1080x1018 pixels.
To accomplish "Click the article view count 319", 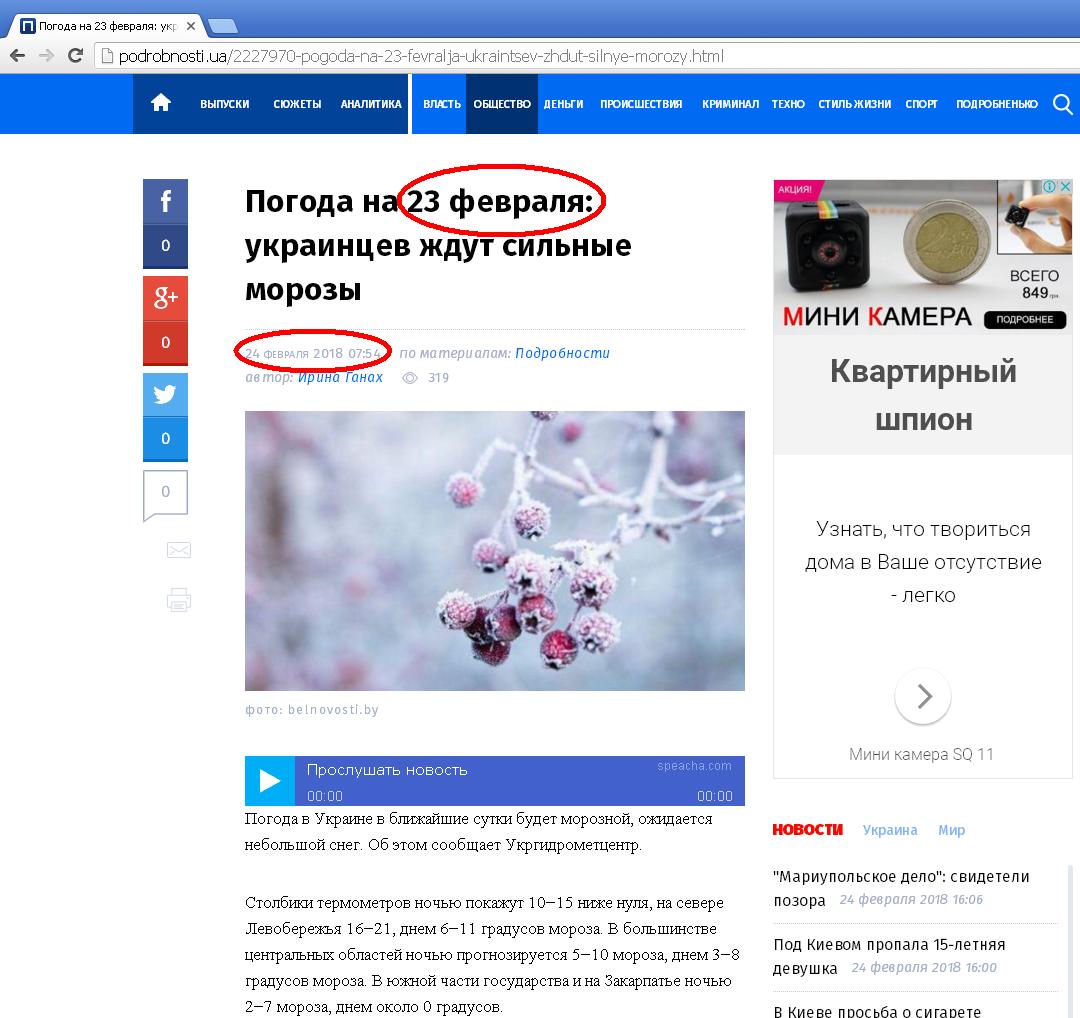I will point(439,377).
